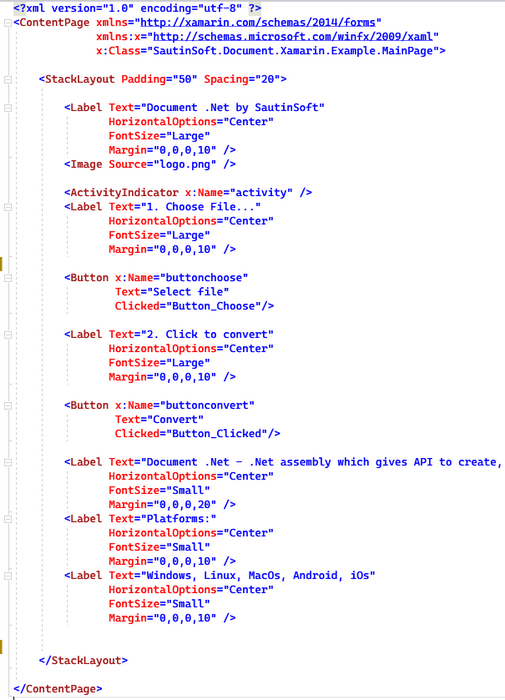
Task: Click the opening <ContentPage tag name
Action: (x=54, y=22)
